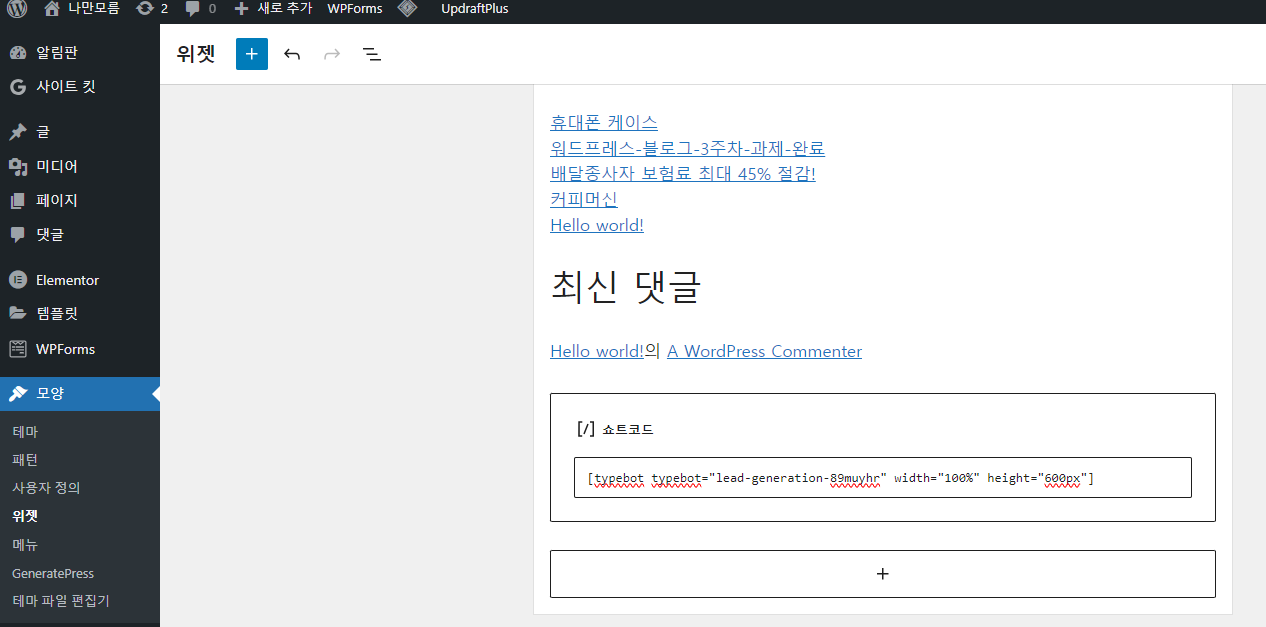Select the 최신 댓글 heading block
This screenshot has width=1266, height=627.
point(626,287)
